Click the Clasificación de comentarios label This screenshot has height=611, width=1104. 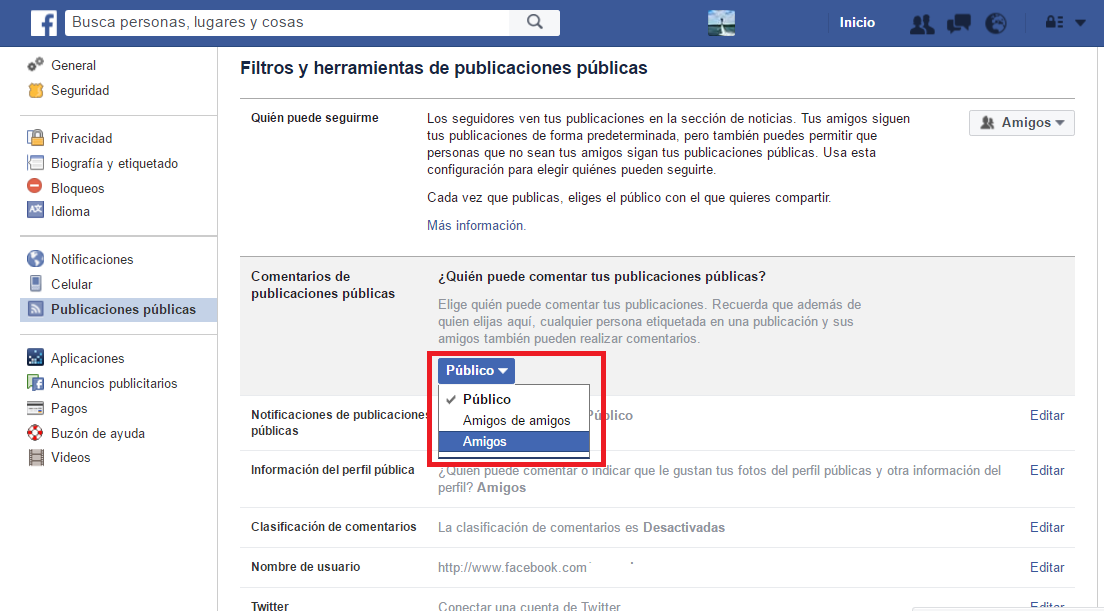click(x=334, y=527)
